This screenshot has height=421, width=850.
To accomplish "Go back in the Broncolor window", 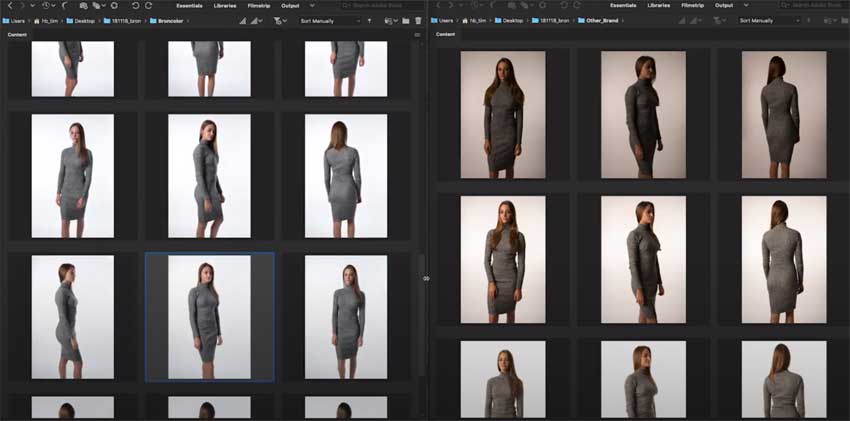I will [10, 5].
